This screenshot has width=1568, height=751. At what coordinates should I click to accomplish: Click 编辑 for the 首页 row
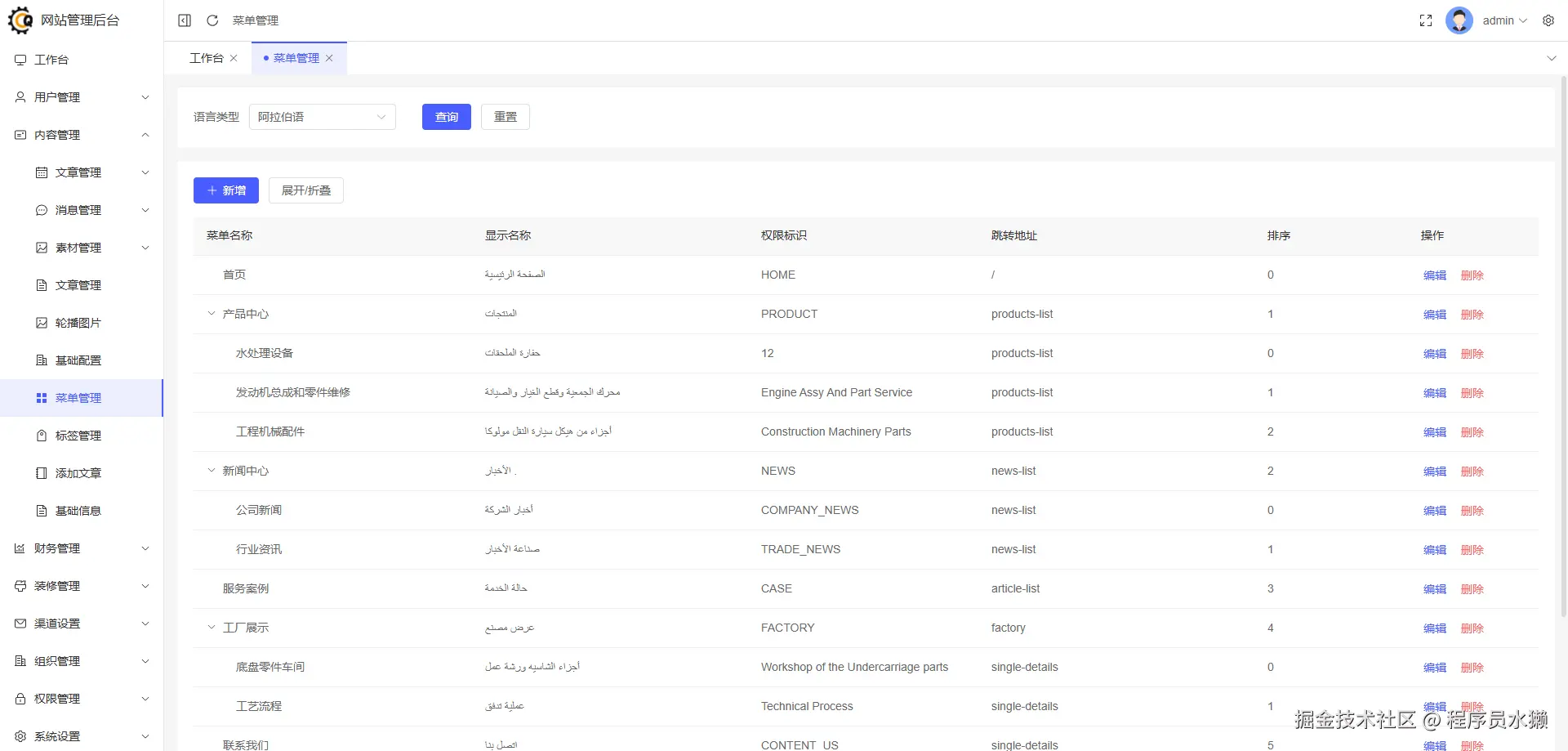[1434, 275]
